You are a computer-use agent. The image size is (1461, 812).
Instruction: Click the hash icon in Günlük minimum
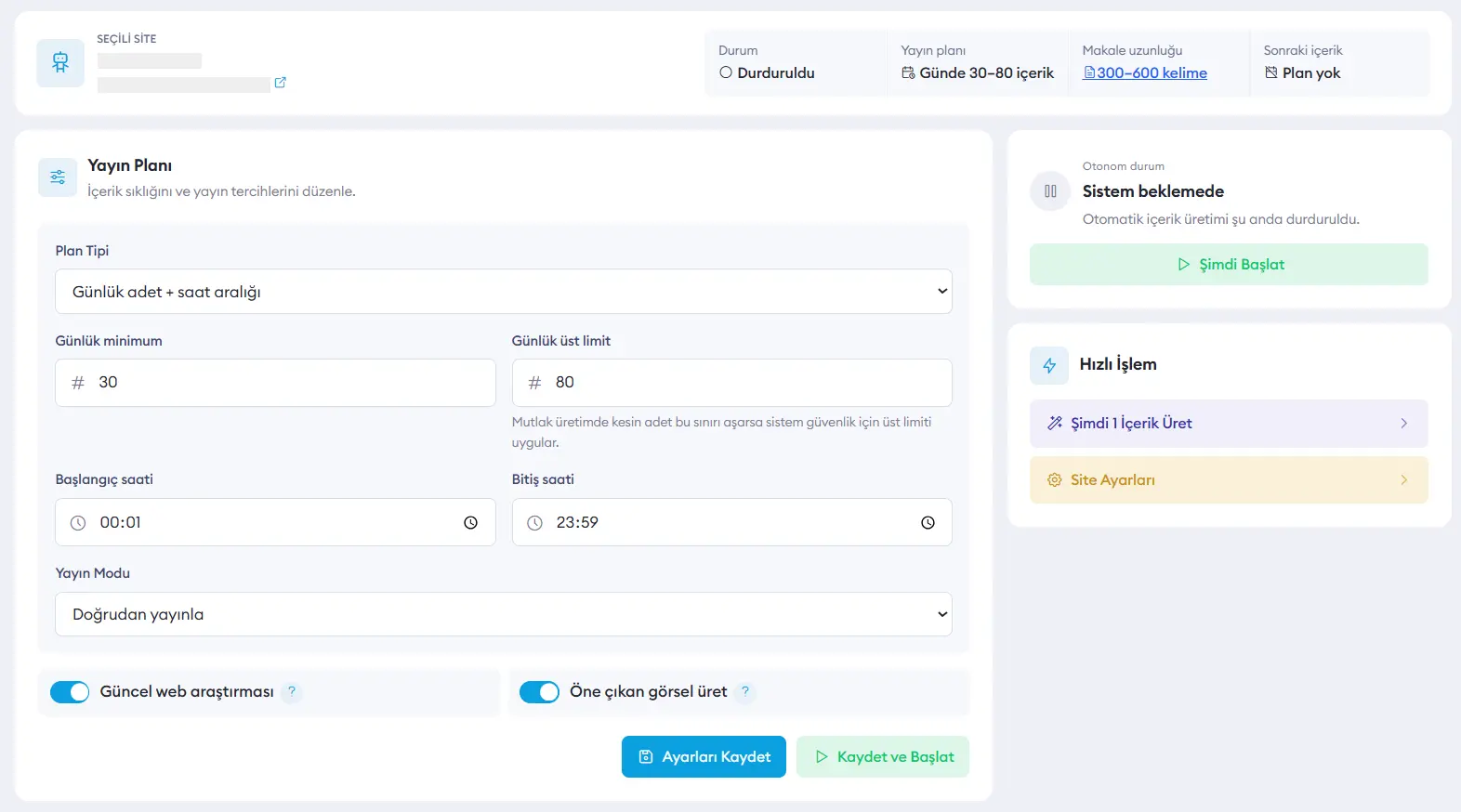pyautogui.click(x=78, y=383)
